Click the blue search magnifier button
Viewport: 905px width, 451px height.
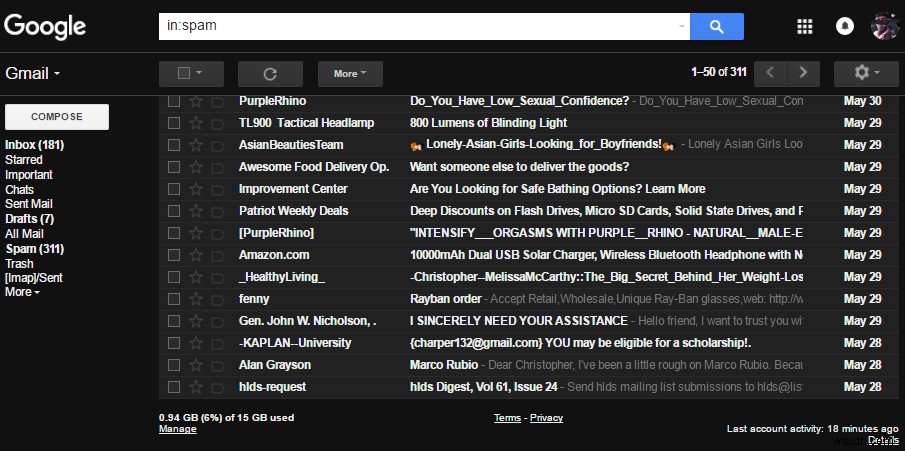coord(717,27)
